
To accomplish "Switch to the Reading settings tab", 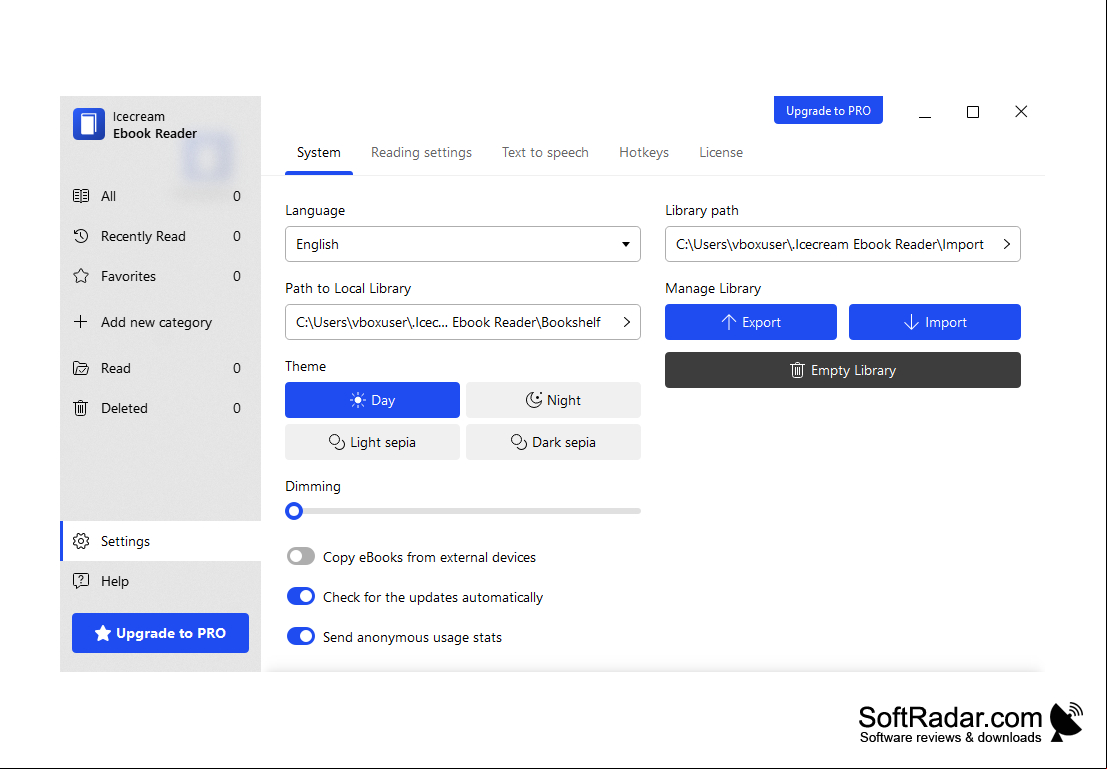I will [421, 153].
